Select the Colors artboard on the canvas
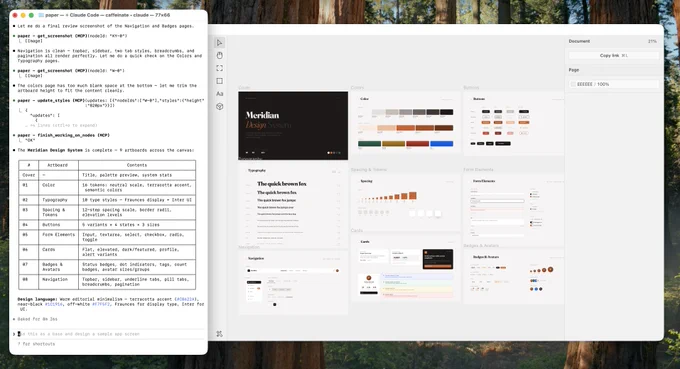680x369 pixels. [405, 123]
